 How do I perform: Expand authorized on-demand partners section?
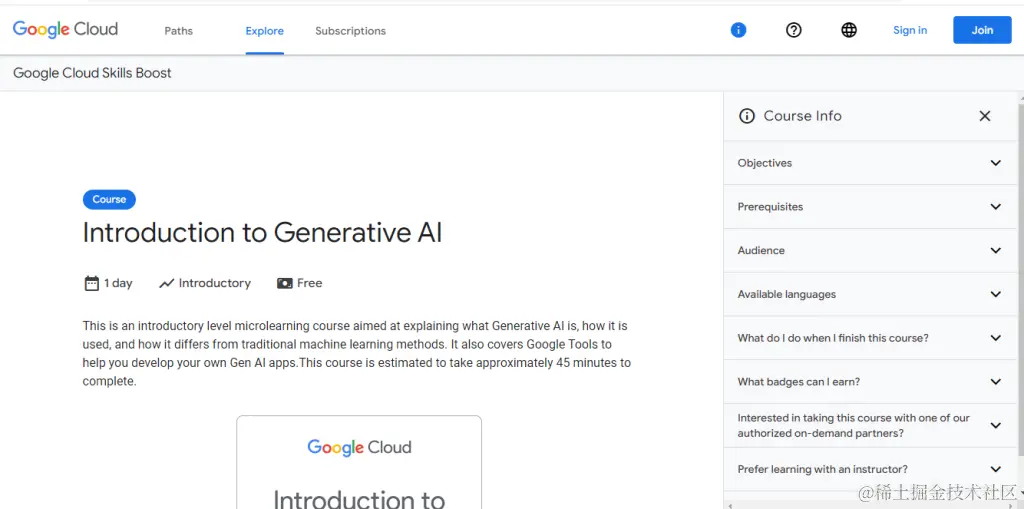click(x=870, y=425)
